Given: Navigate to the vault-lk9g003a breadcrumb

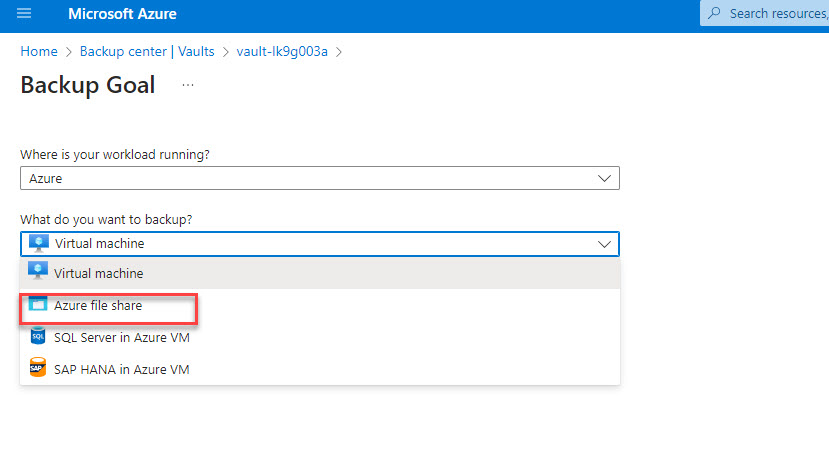Looking at the screenshot, I should (x=282, y=51).
